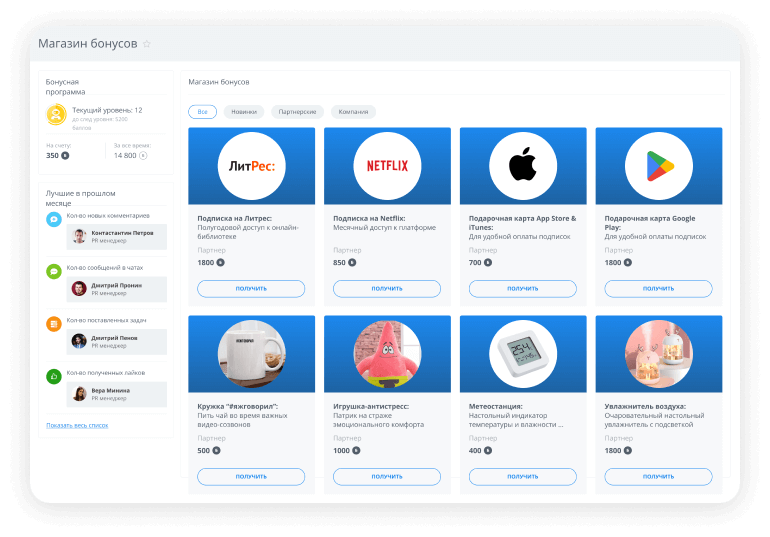Screen dimensions: 770x537
Task: Select the Партнерские filter tab
Action: [298, 112]
